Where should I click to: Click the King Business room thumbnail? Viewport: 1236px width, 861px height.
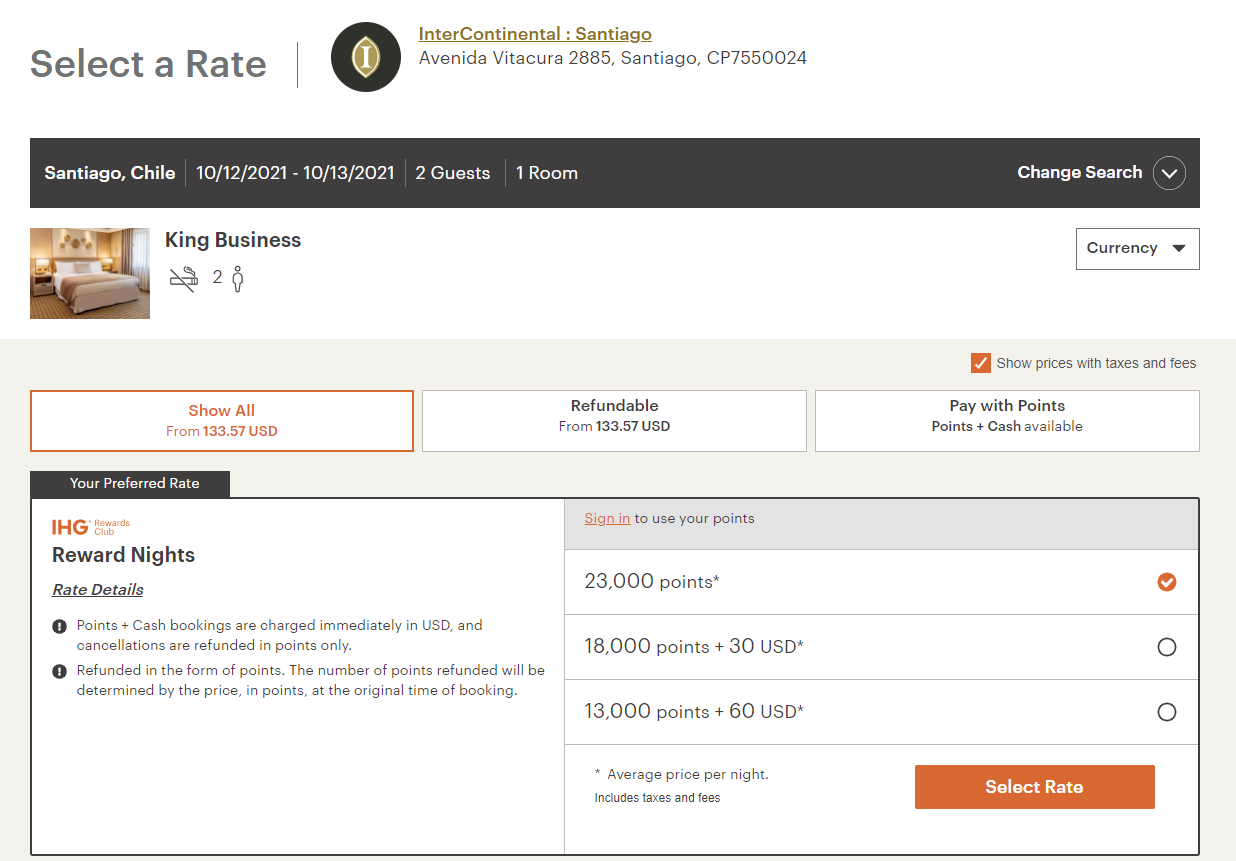[90, 273]
